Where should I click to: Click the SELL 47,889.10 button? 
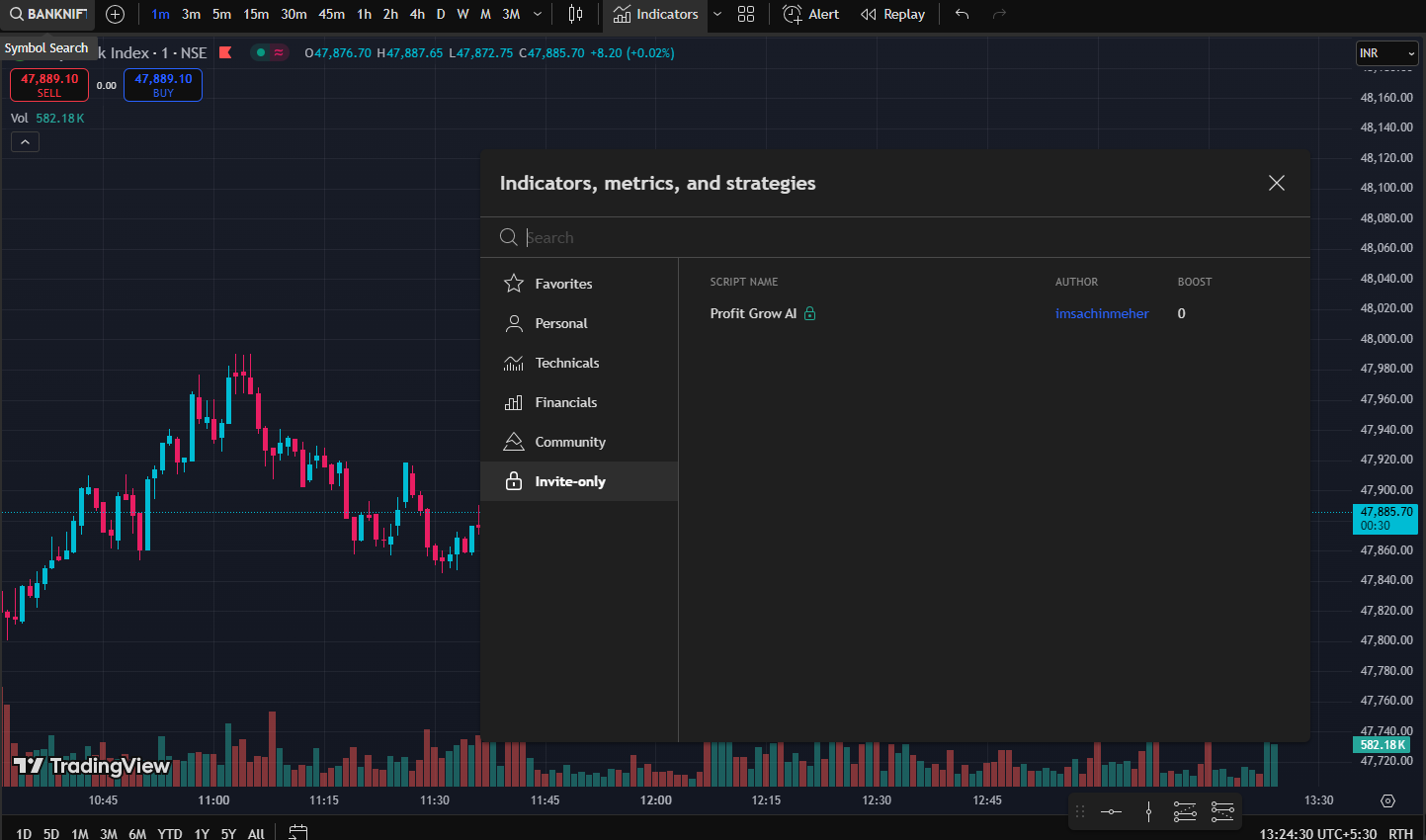point(49,85)
